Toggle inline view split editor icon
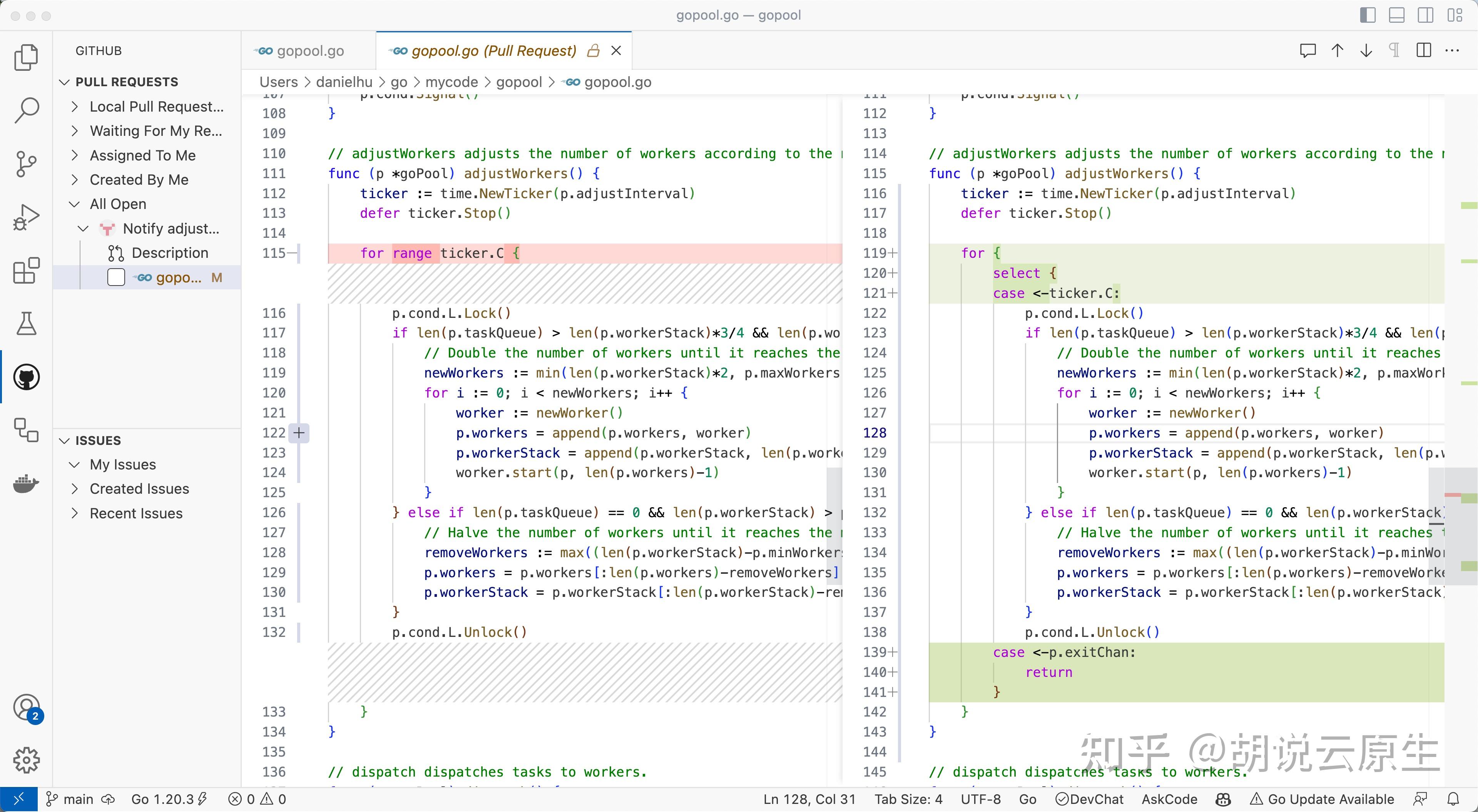Screen dimensions: 1478x812 [x=1423, y=50]
